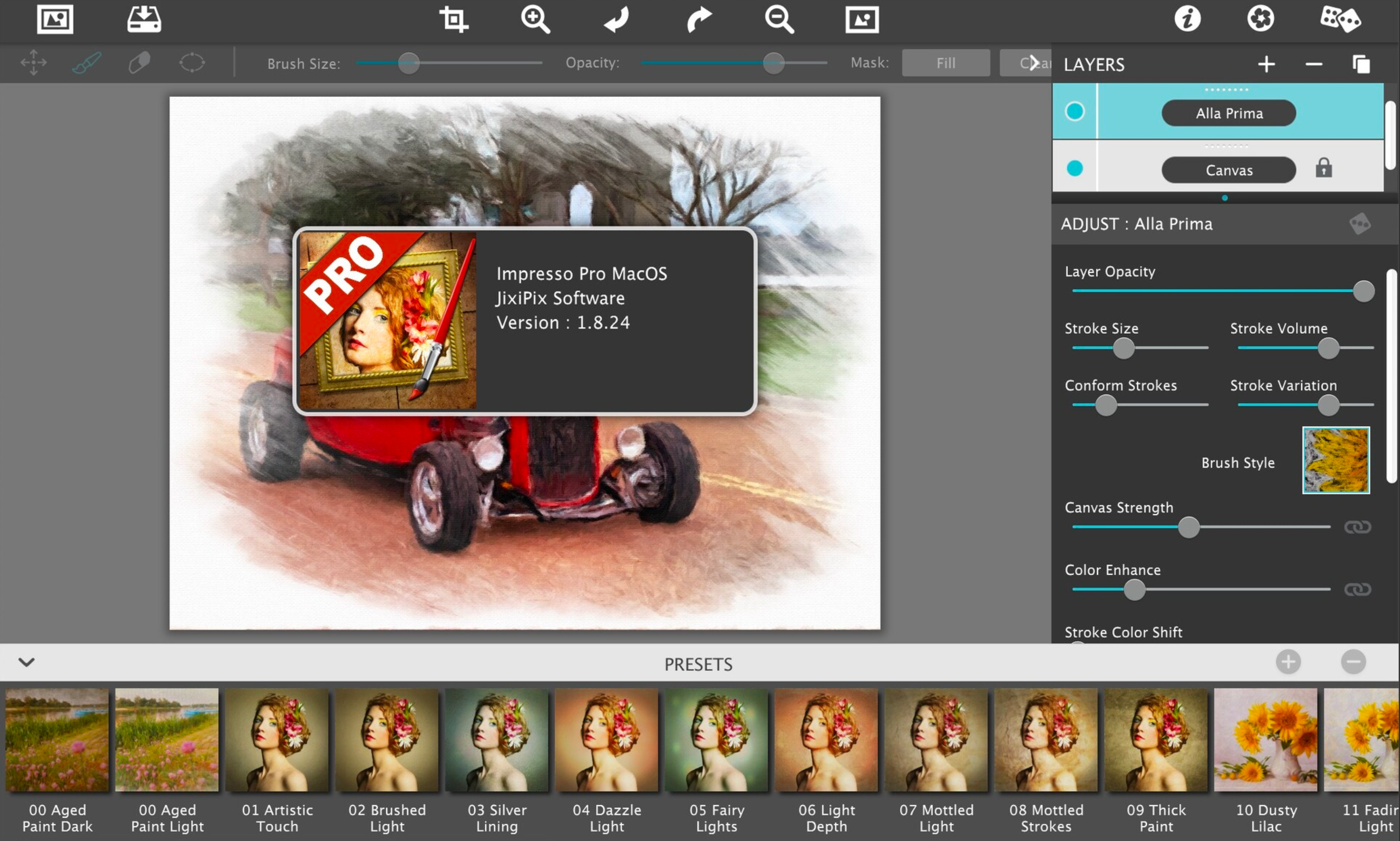Click the link icon beside Color Enhance
This screenshot has width=1400, height=841.
click(1357, 589)
